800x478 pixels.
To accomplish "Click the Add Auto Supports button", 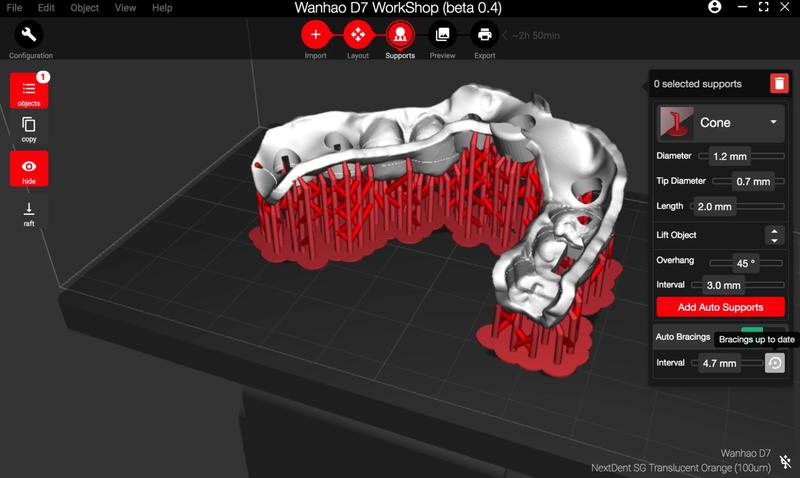I will [x=720, y=307].
